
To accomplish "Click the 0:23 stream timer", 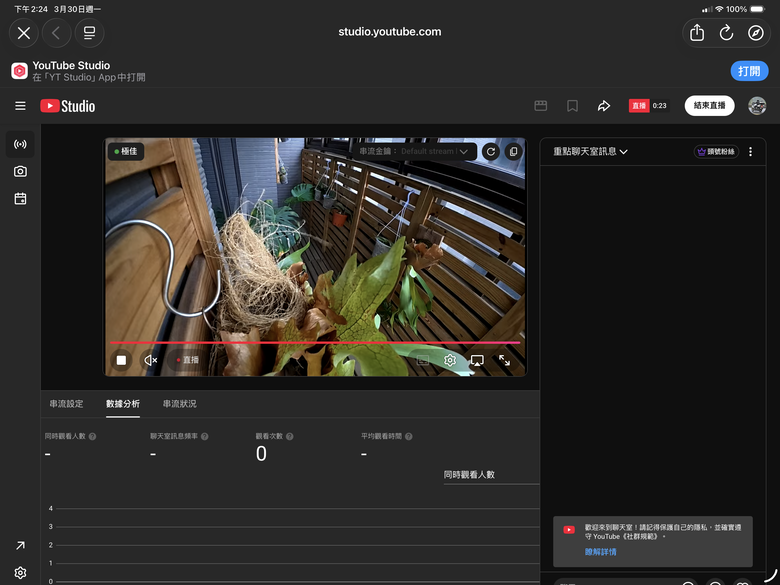I will pyautogui.click(x=660, y=106).
